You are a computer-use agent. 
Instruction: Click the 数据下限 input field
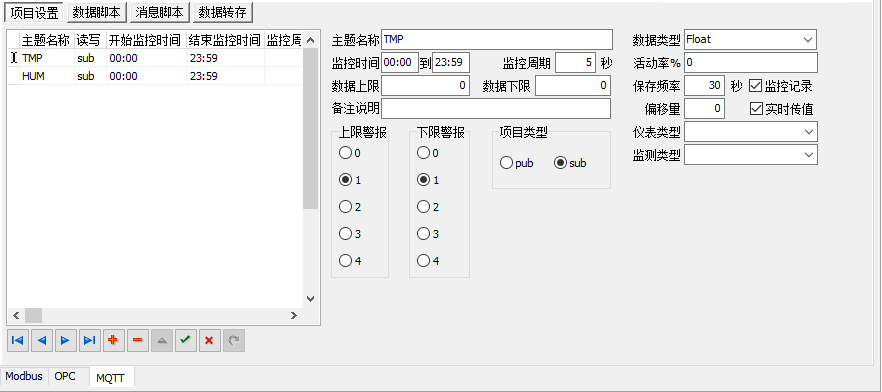[573, 85]
